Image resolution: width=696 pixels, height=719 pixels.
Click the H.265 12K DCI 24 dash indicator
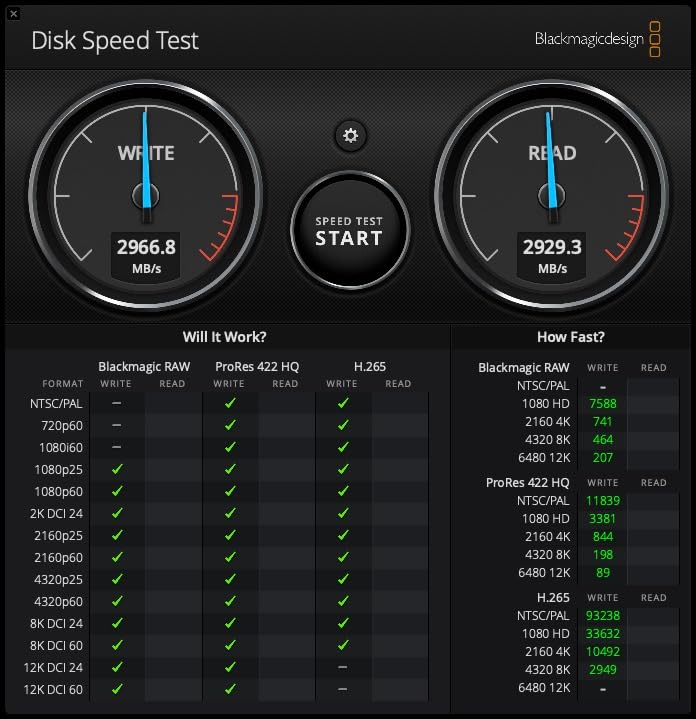[x=343, y=667]
